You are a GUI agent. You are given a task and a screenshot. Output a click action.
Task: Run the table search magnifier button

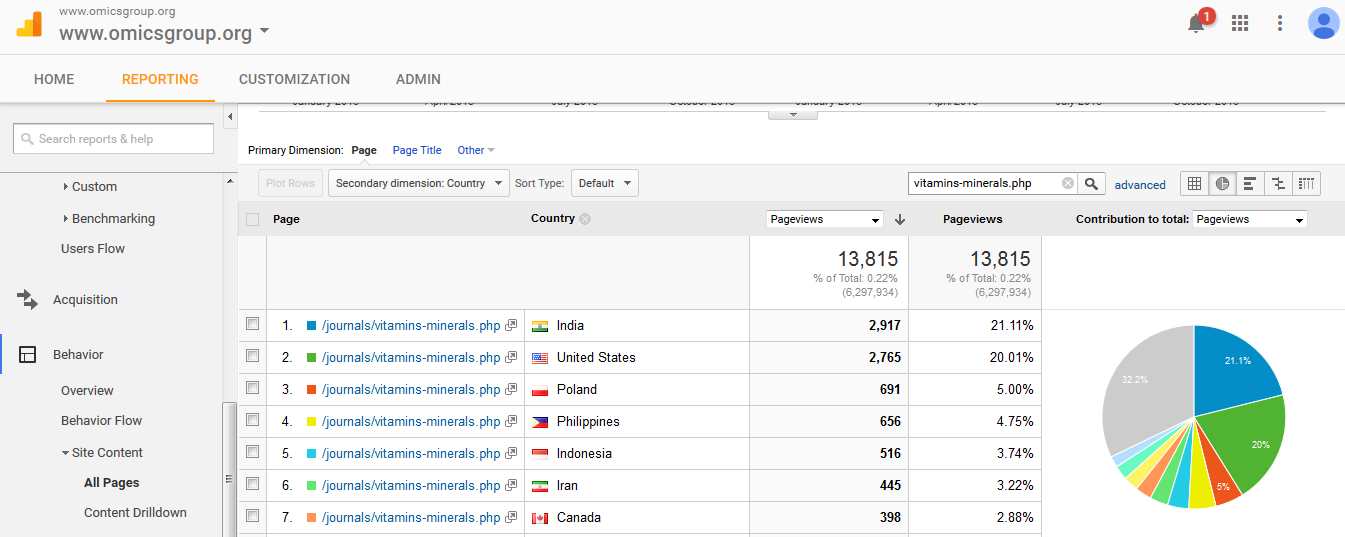(1091, 183)
